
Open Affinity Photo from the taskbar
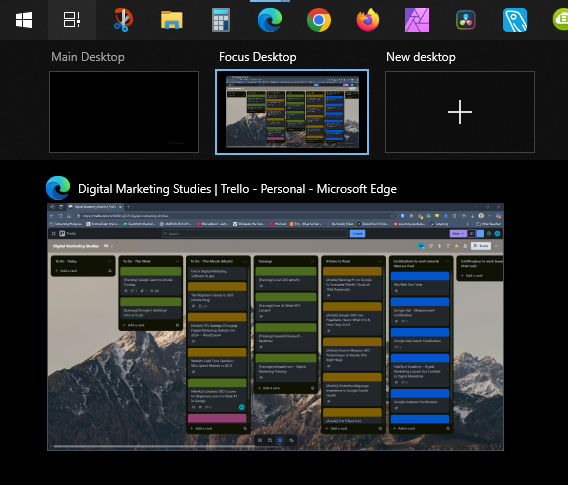point(417,20)
